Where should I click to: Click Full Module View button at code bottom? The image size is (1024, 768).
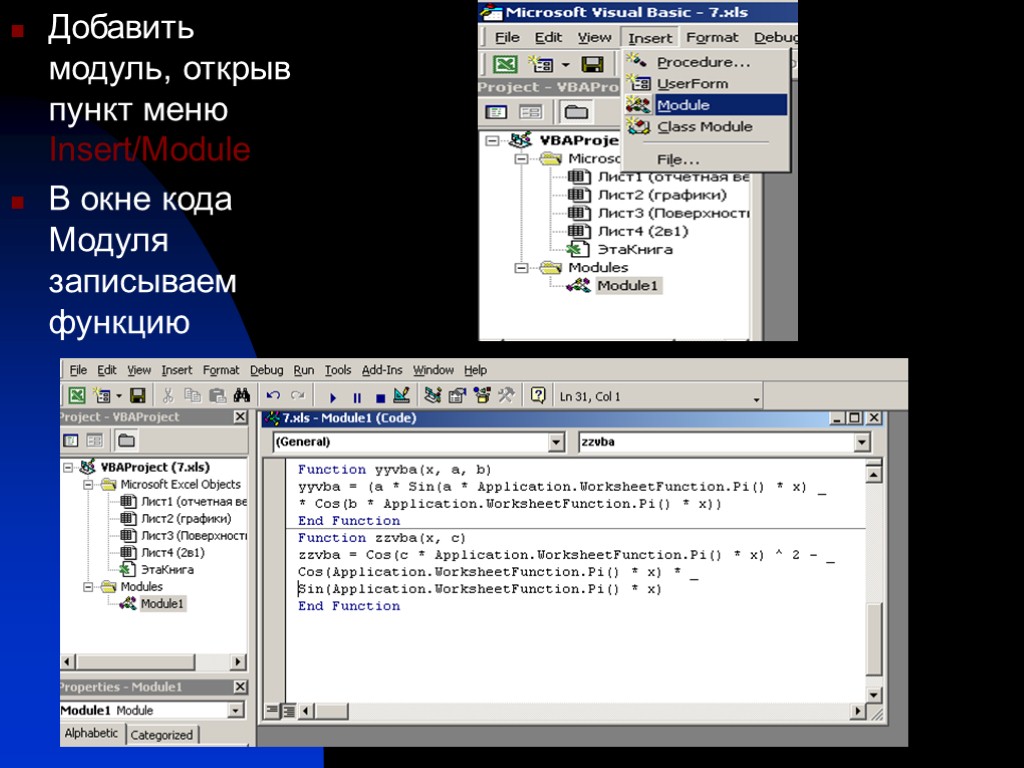point(288,711)
